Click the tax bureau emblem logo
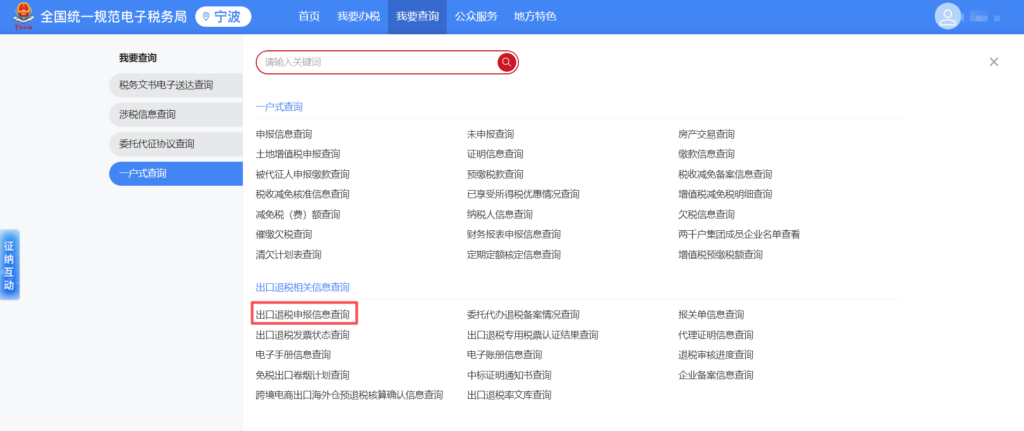1024x431 pixels. tap(20, 17)
